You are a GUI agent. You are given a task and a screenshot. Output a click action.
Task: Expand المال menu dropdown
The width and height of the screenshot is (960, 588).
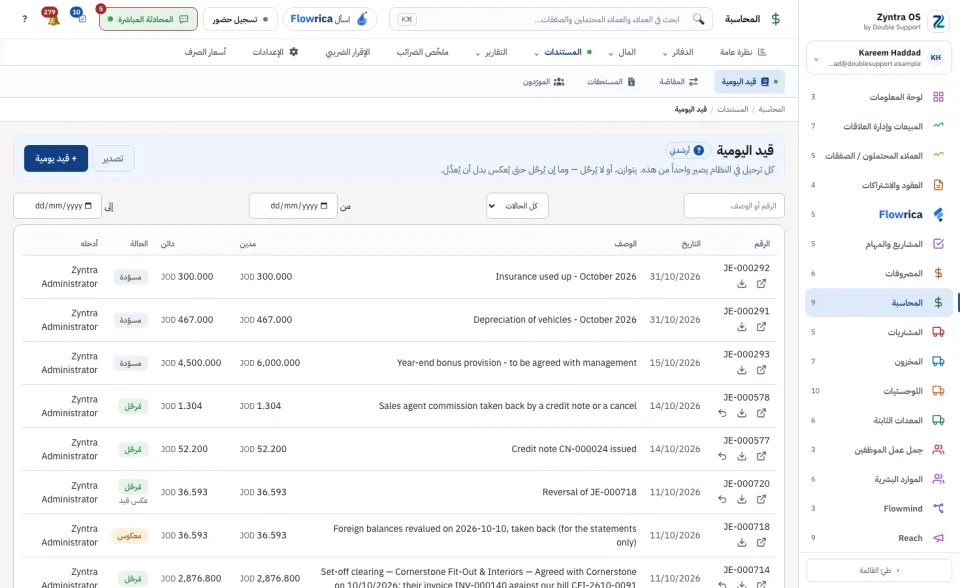tap(622, 52)
